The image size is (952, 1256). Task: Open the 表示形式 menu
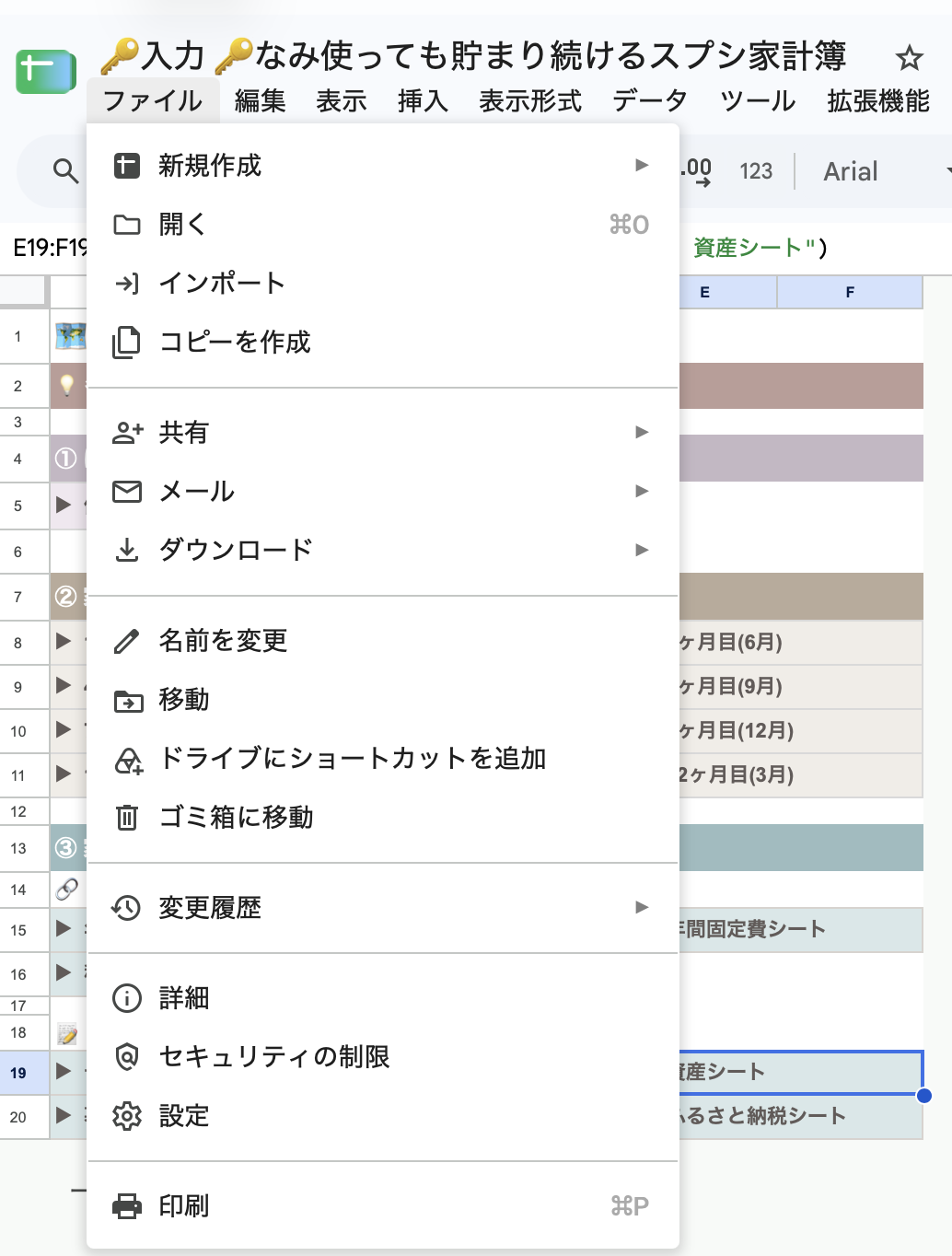[x=530, y=100]
